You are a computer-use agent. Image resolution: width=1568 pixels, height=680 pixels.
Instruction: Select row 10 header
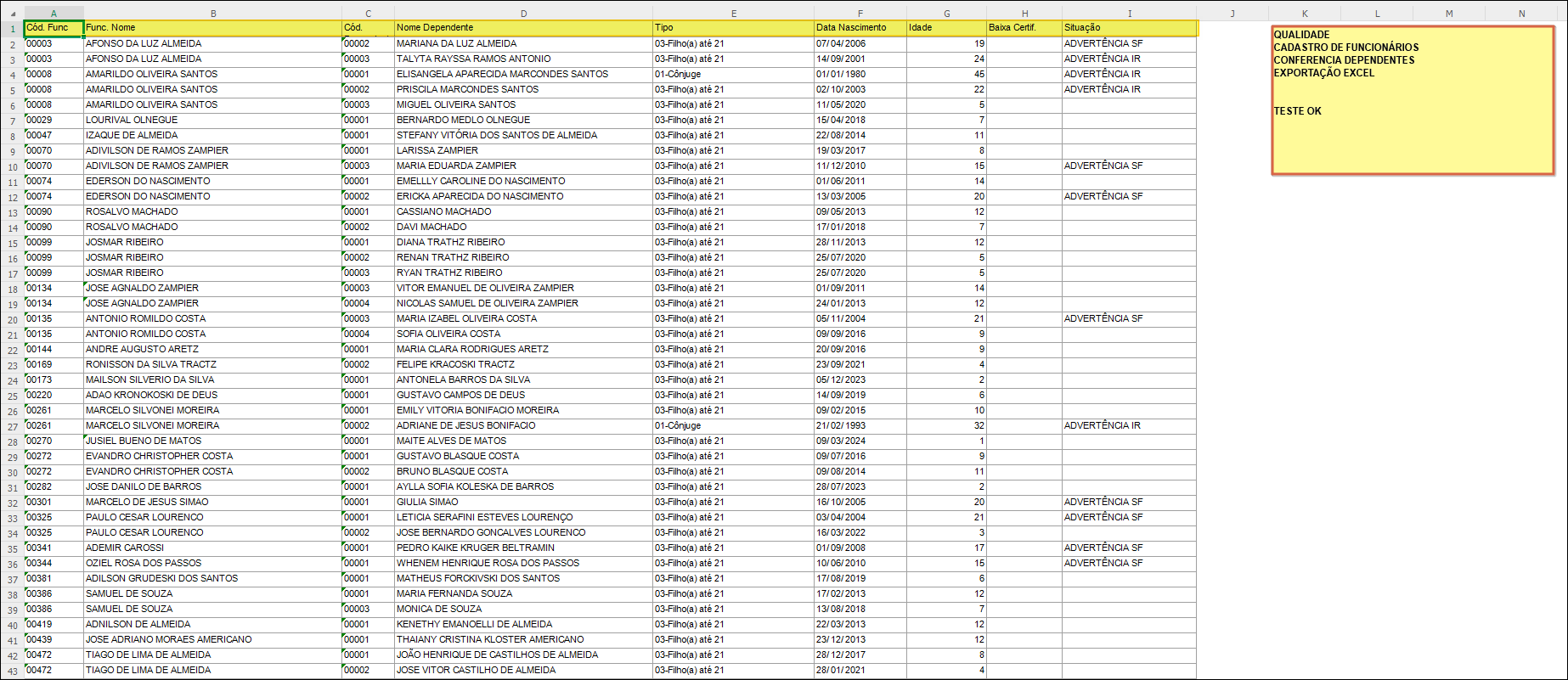[x=13, y=166]
